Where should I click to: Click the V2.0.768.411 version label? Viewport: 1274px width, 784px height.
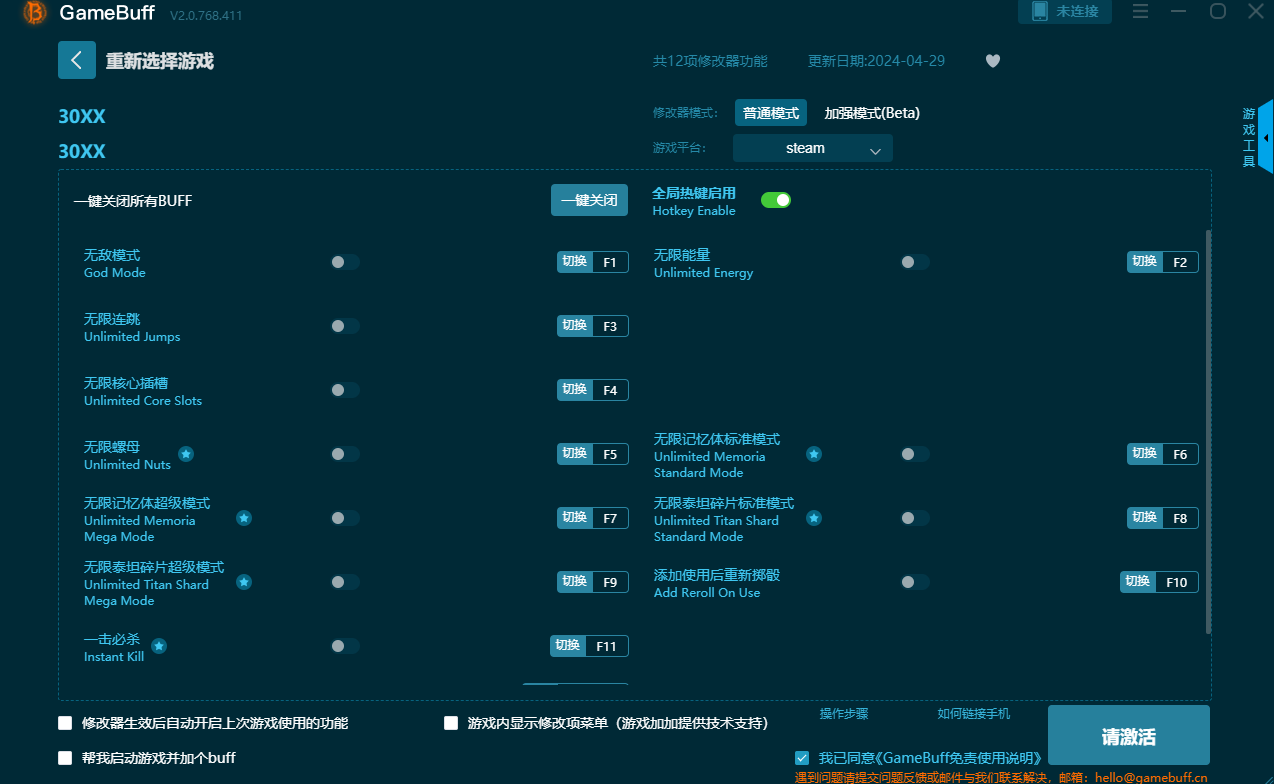(206, 16)
